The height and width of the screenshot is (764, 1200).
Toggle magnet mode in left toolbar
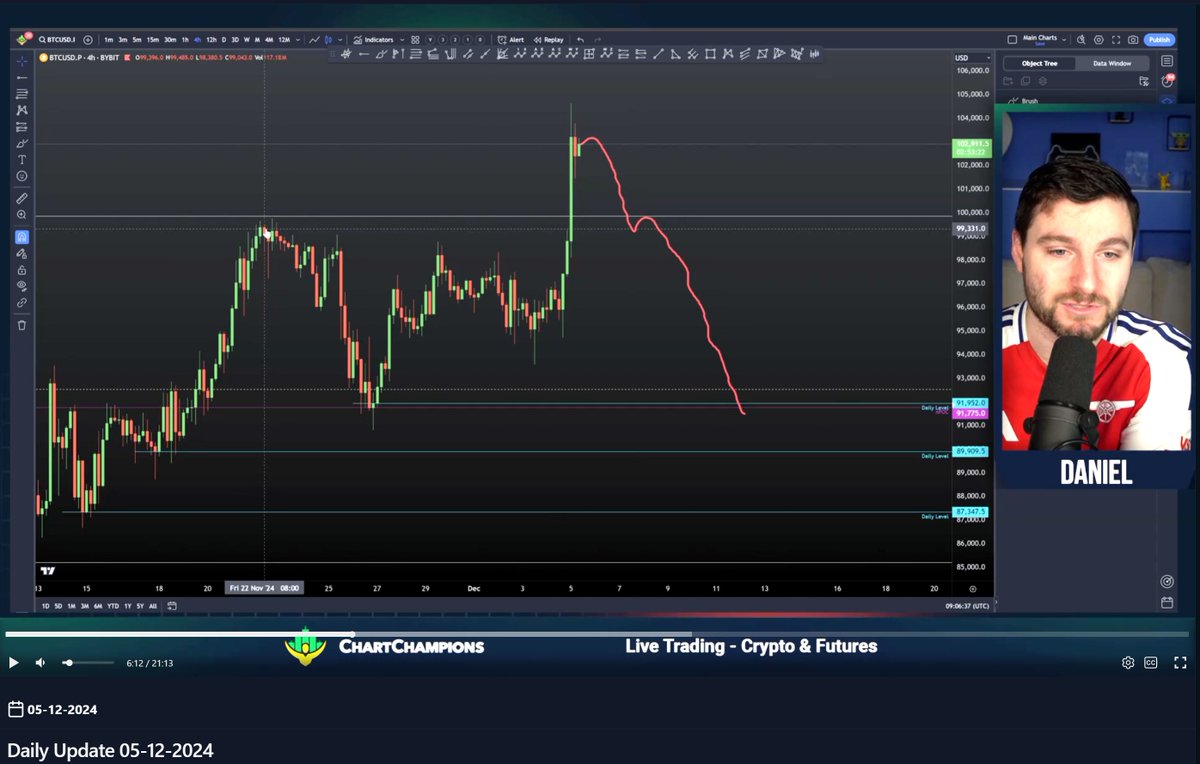pyautogui.click(x=22, y=237)
